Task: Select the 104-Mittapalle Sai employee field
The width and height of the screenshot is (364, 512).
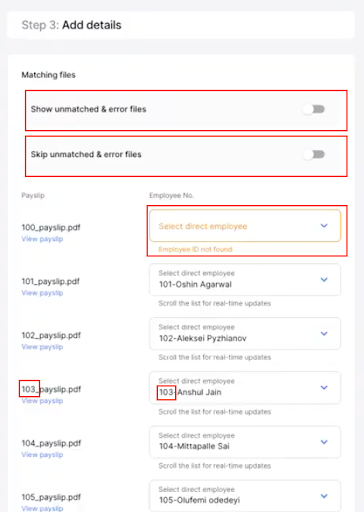Action: (x=245, y=442)
